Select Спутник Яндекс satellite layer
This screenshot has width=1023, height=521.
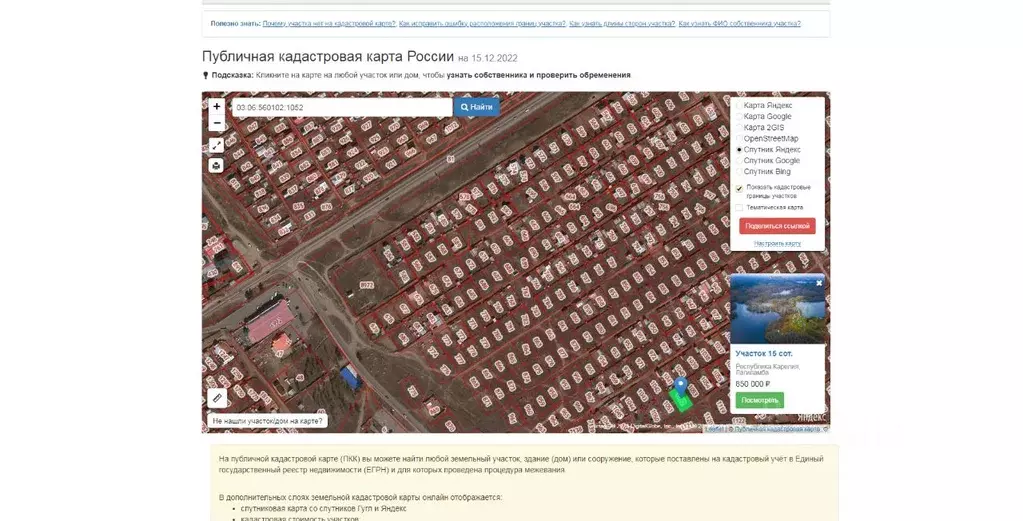(769, 149)
